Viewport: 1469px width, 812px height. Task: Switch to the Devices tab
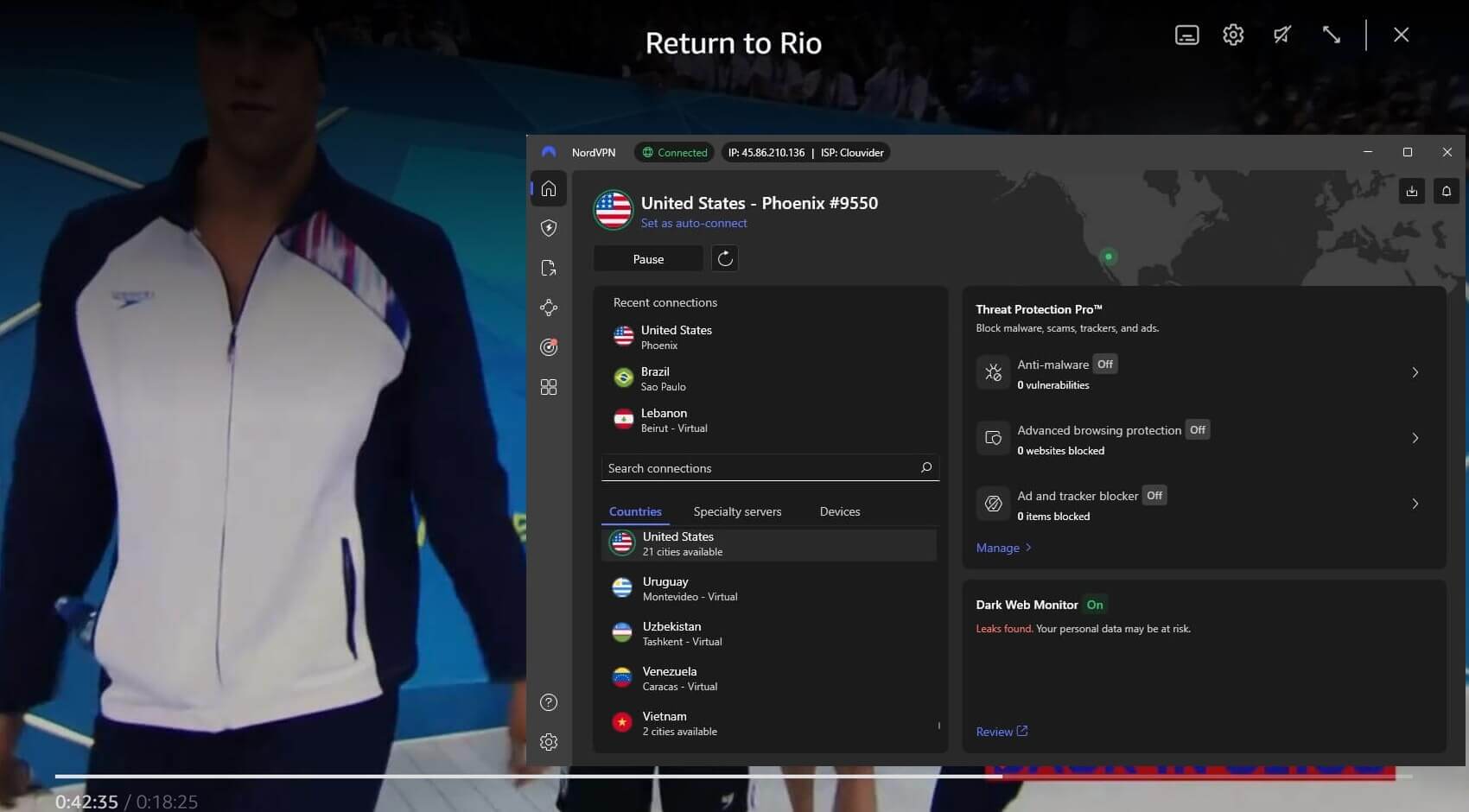click(839, 512)
